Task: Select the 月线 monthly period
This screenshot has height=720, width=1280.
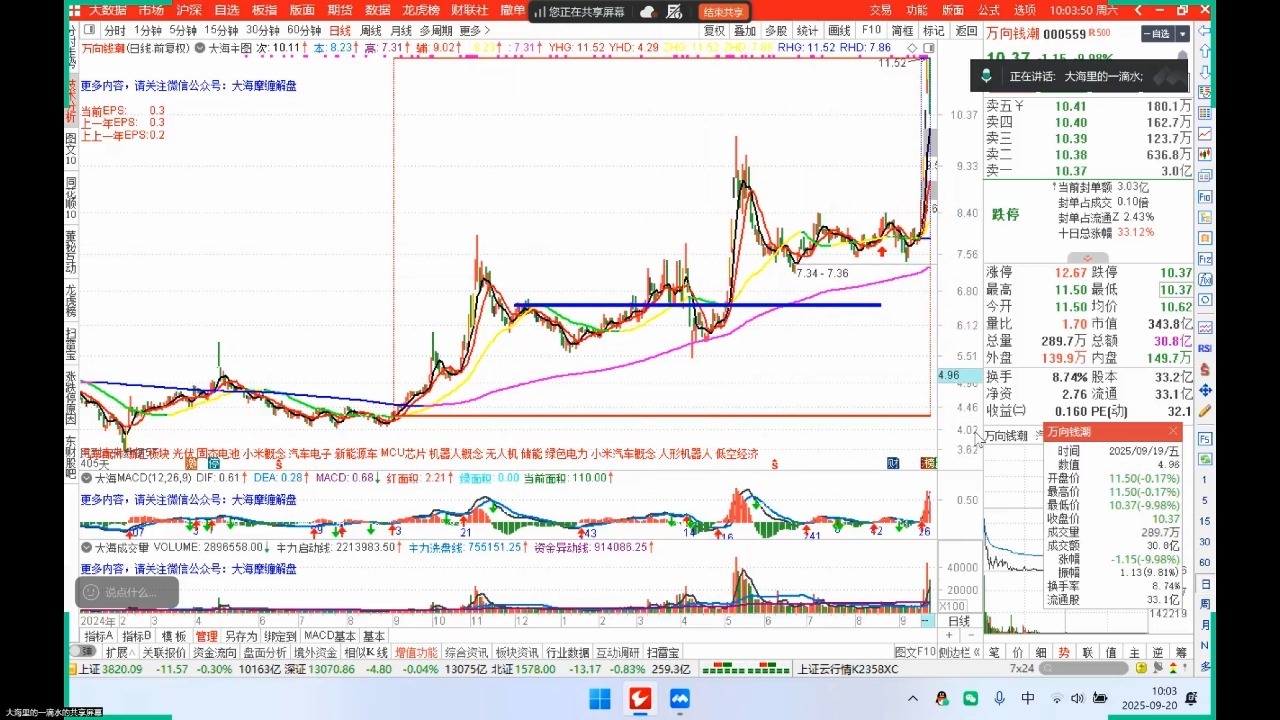Action: 401,31
